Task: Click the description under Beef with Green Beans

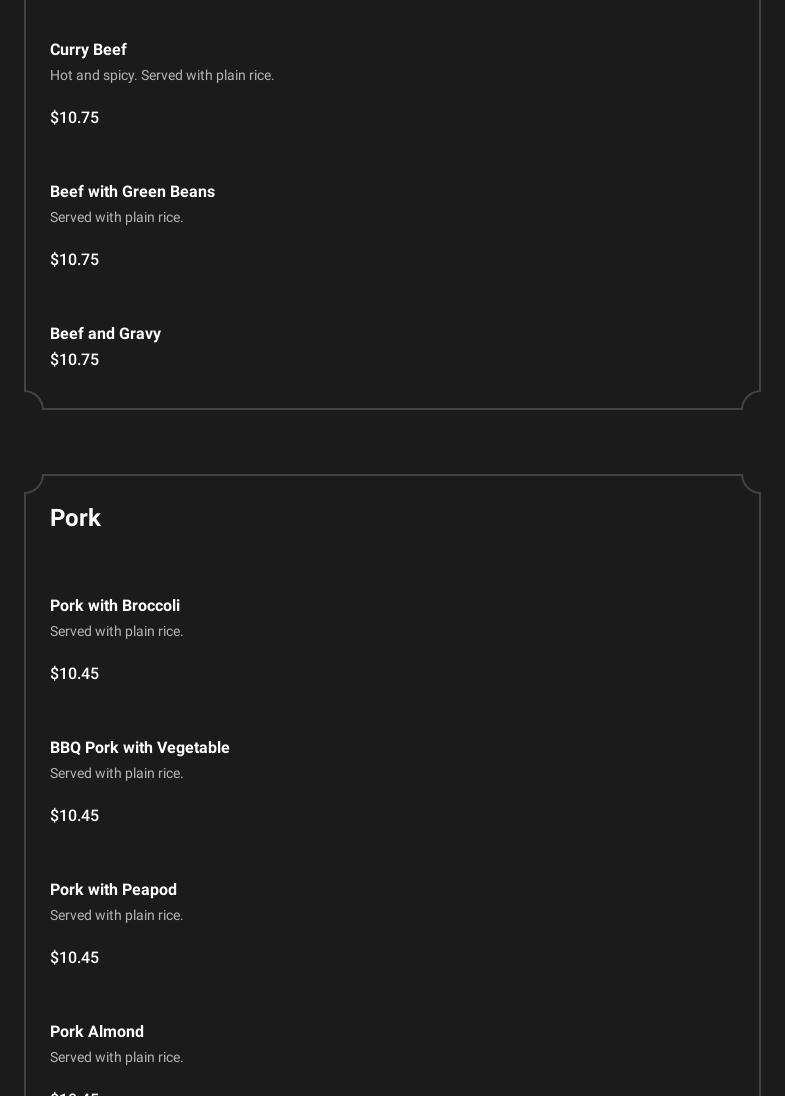Action: coord(116,218)
